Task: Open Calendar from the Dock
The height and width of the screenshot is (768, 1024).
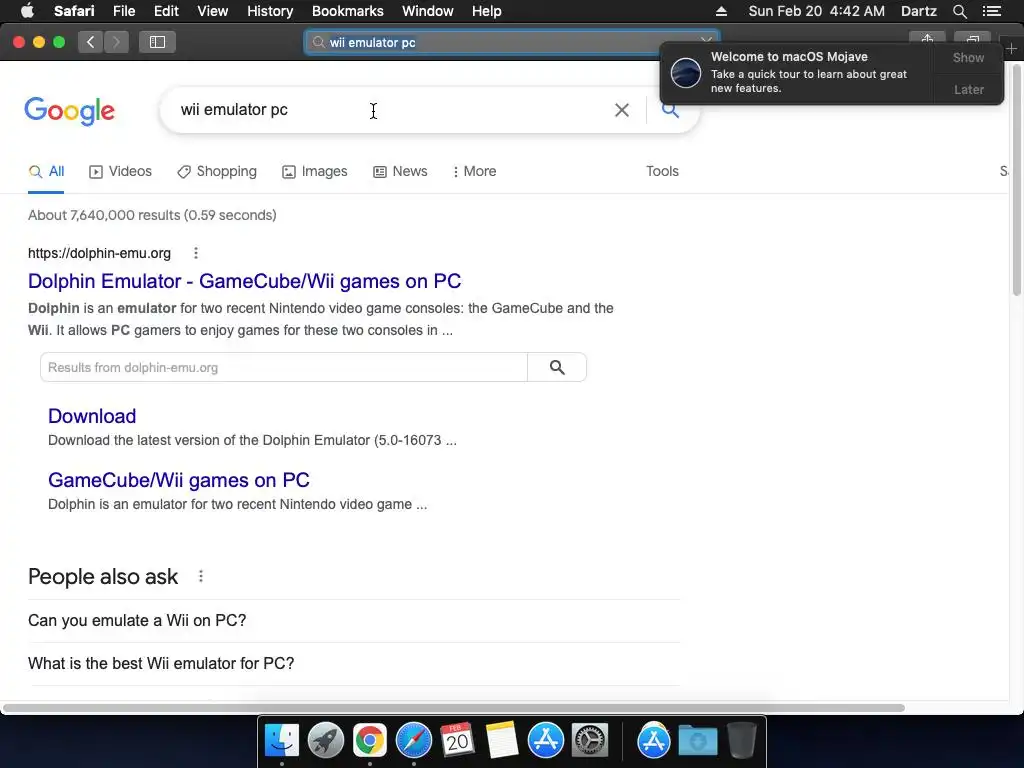Action: pos(457,741)
